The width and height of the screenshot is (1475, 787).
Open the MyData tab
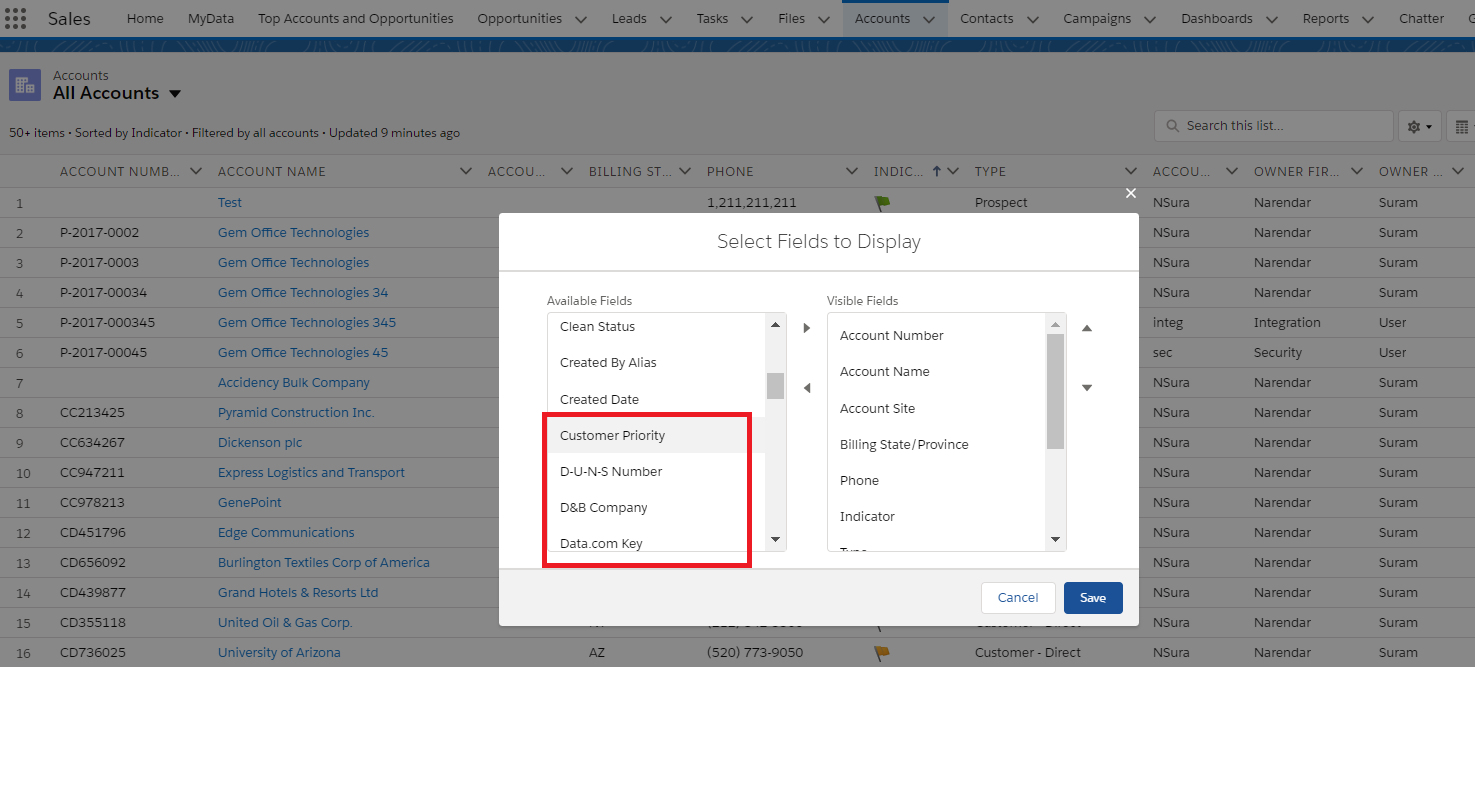coord(210,19)
